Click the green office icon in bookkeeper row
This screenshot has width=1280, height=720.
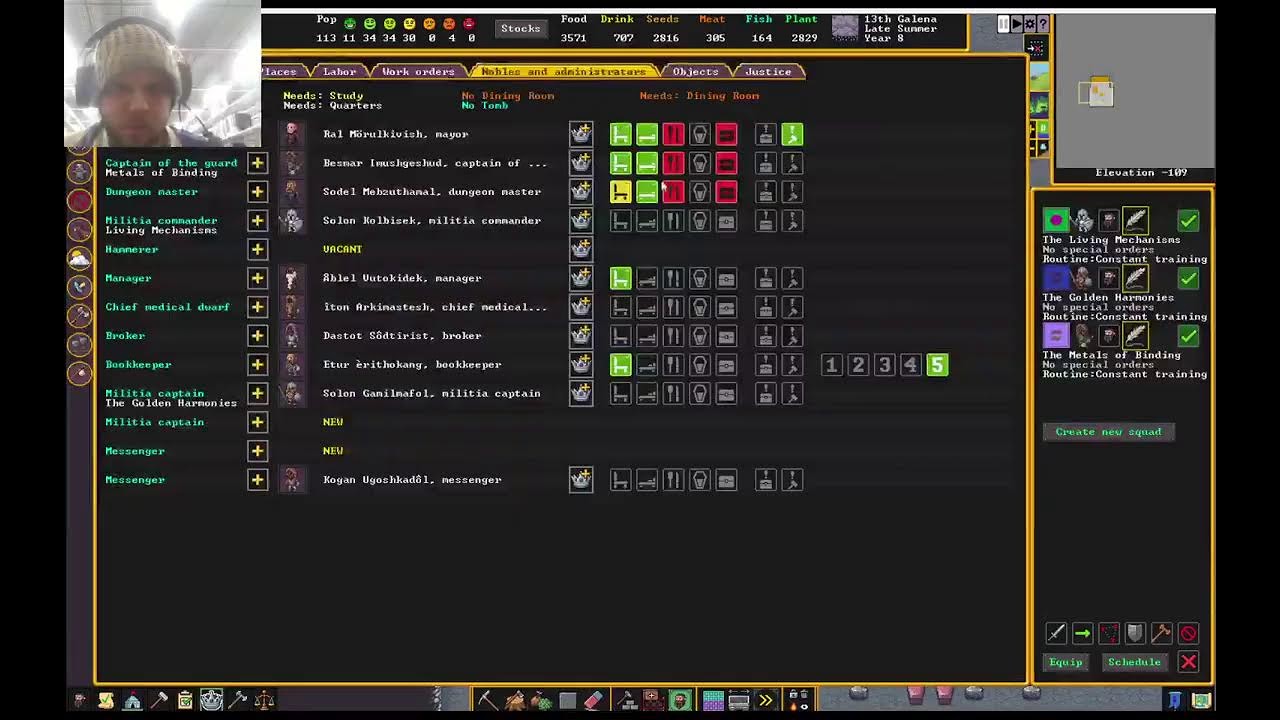(x=621, y=364)
